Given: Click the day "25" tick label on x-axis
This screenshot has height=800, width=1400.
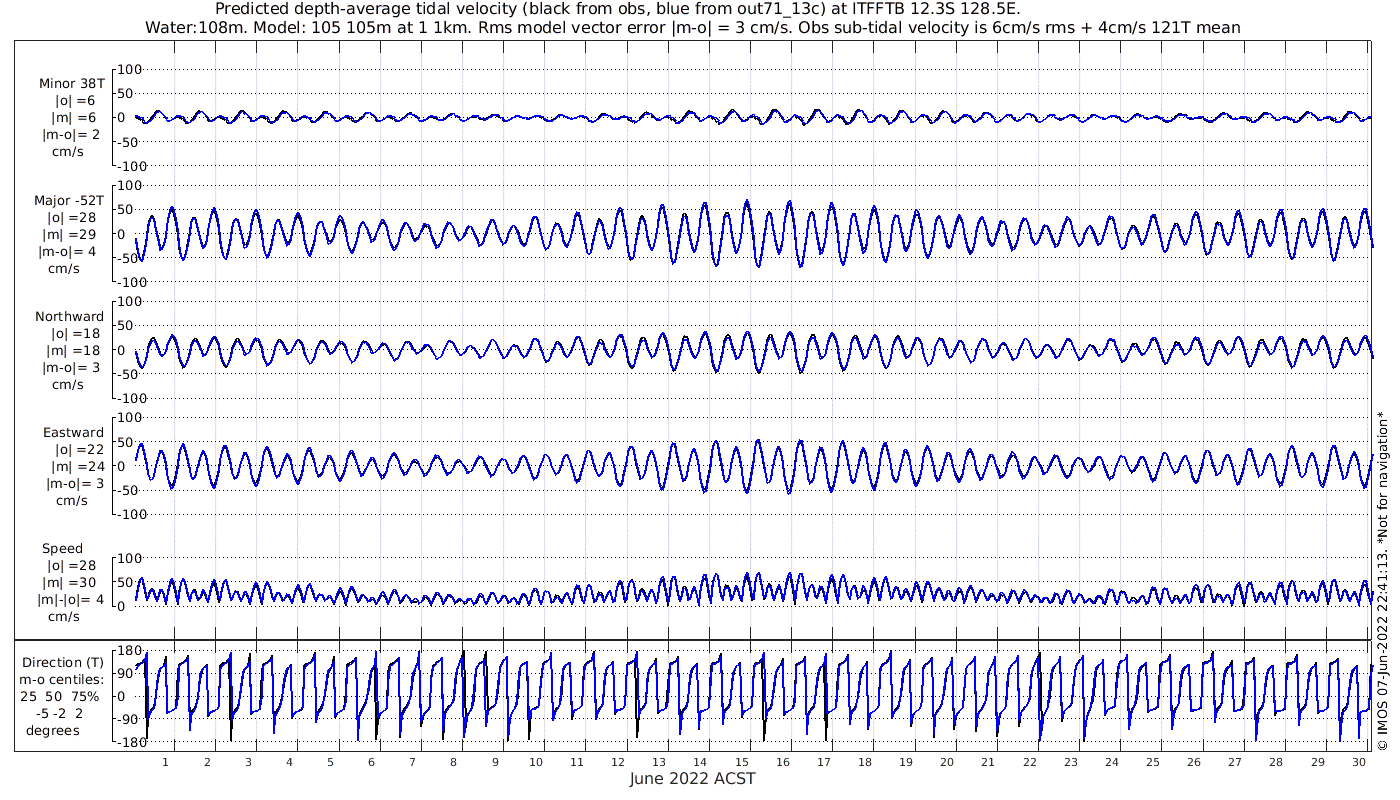Looking at the screenshot, I should point(1152,762).
